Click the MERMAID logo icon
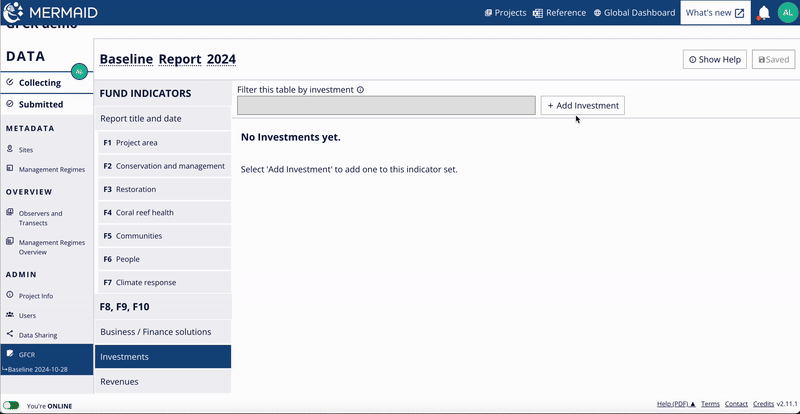The image size is (800, 414). (13, 12)
